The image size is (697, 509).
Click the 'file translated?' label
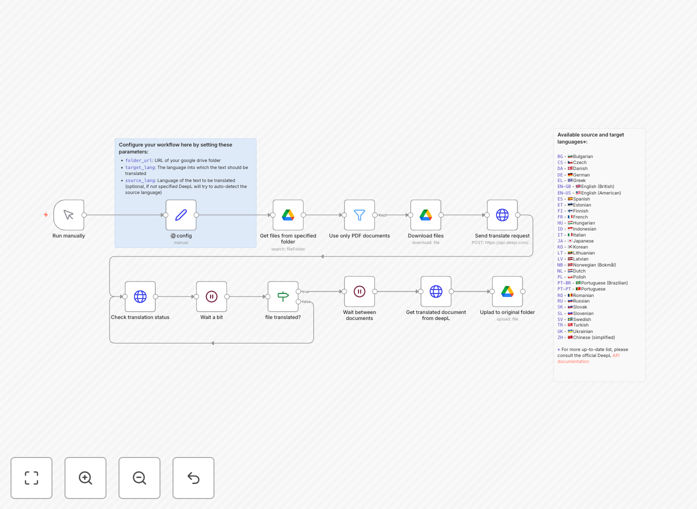pyautogui.click(x=283, y=317)
